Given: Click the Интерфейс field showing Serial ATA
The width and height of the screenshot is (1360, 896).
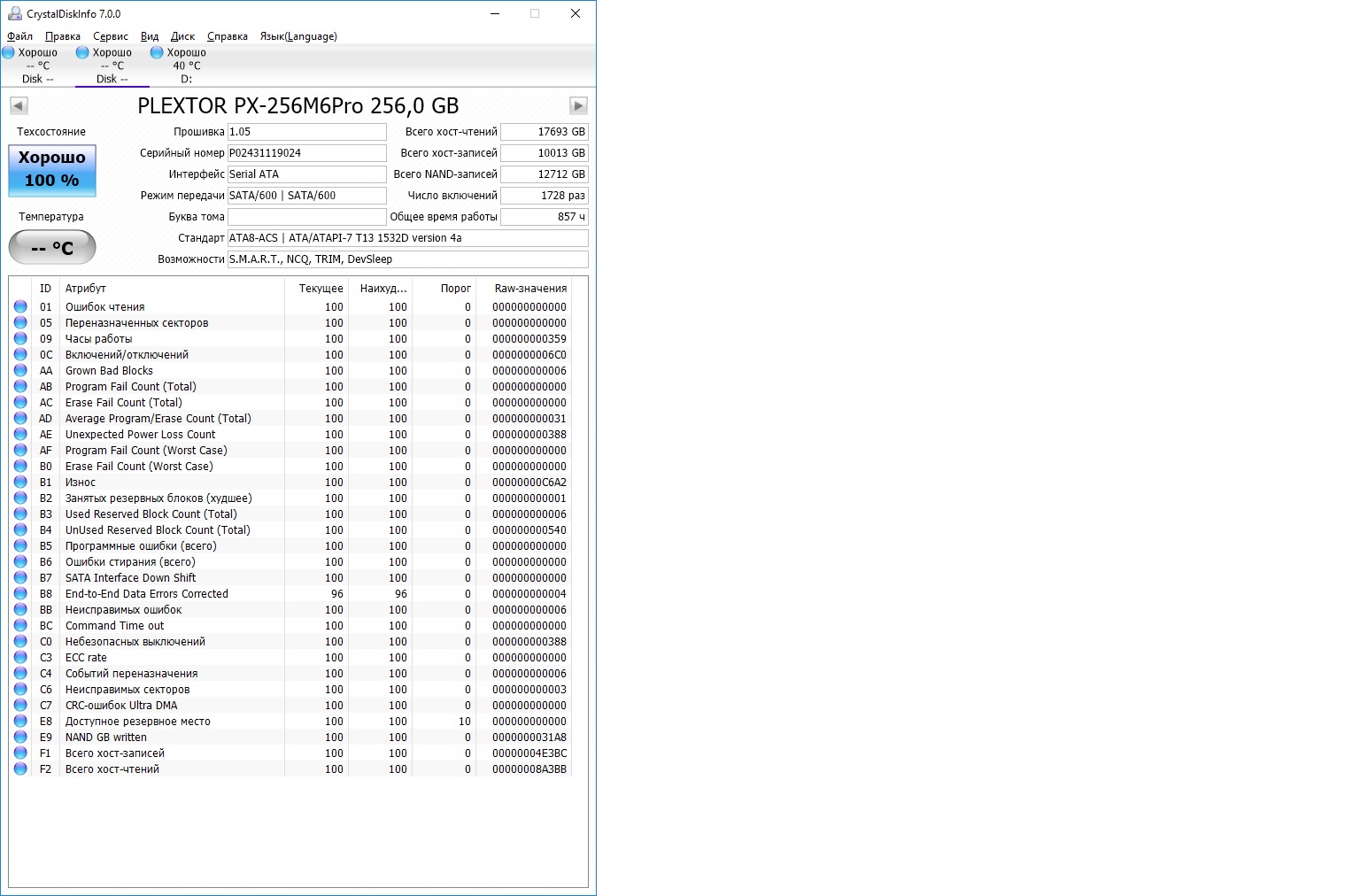Looking at the screenshot, I should (306, 174).
